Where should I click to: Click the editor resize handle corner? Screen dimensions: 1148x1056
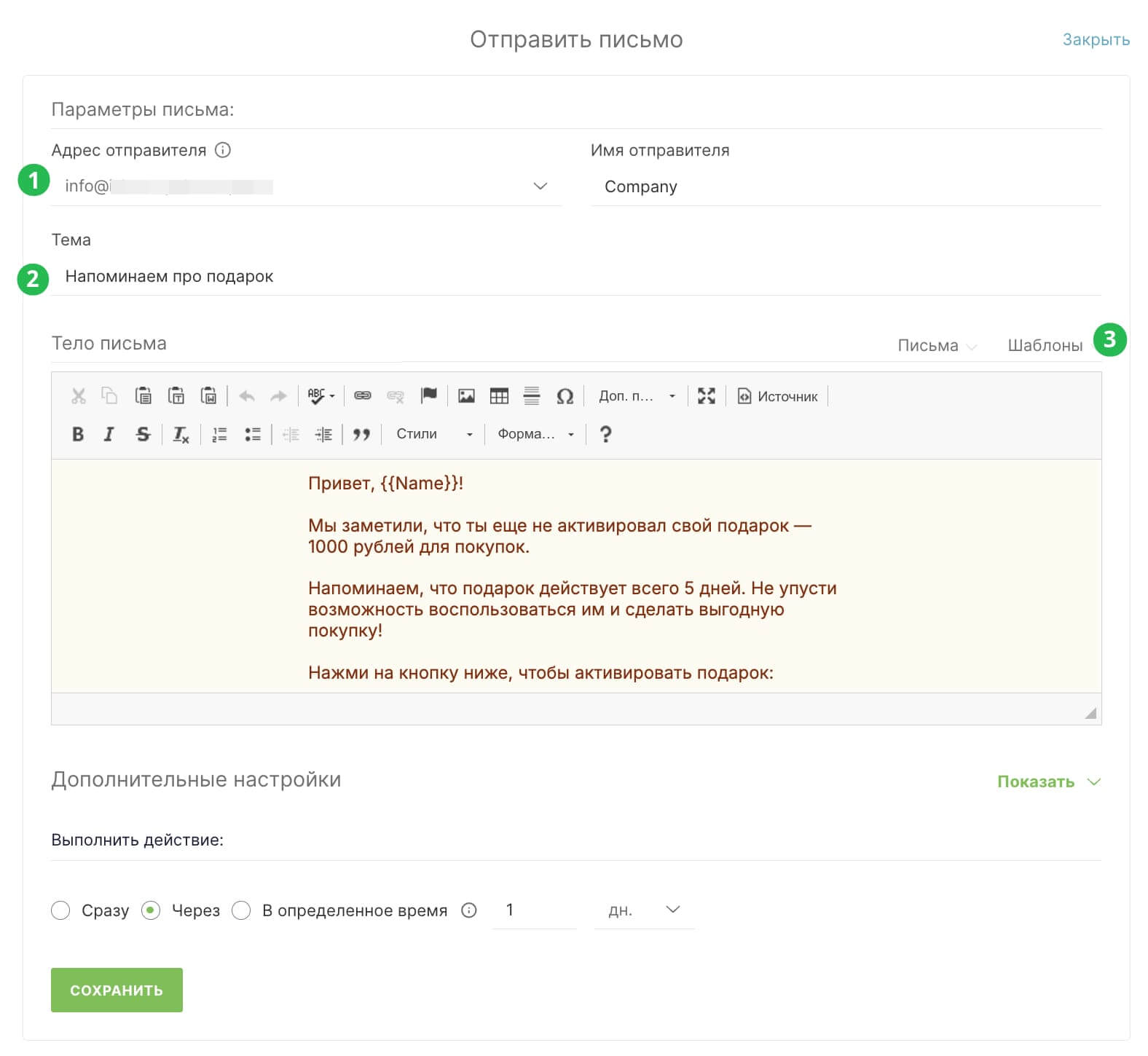point(1090,713)
